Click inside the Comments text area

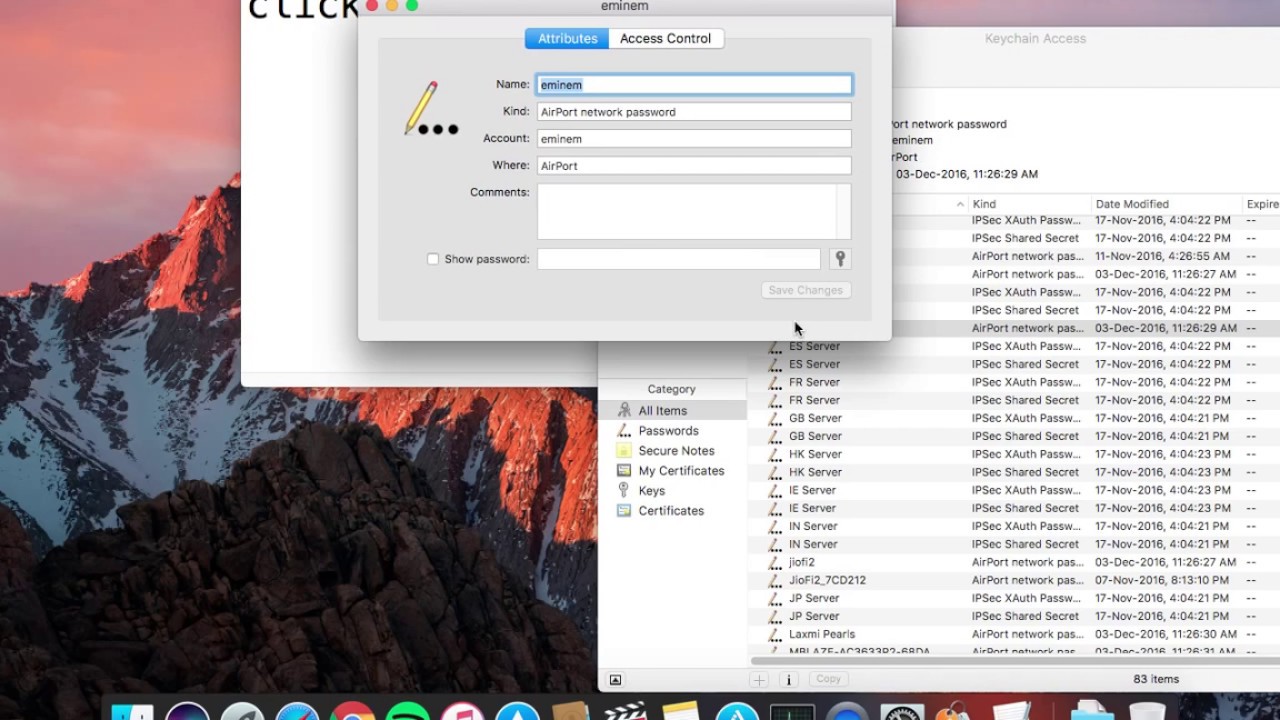(x=687, y=211)
